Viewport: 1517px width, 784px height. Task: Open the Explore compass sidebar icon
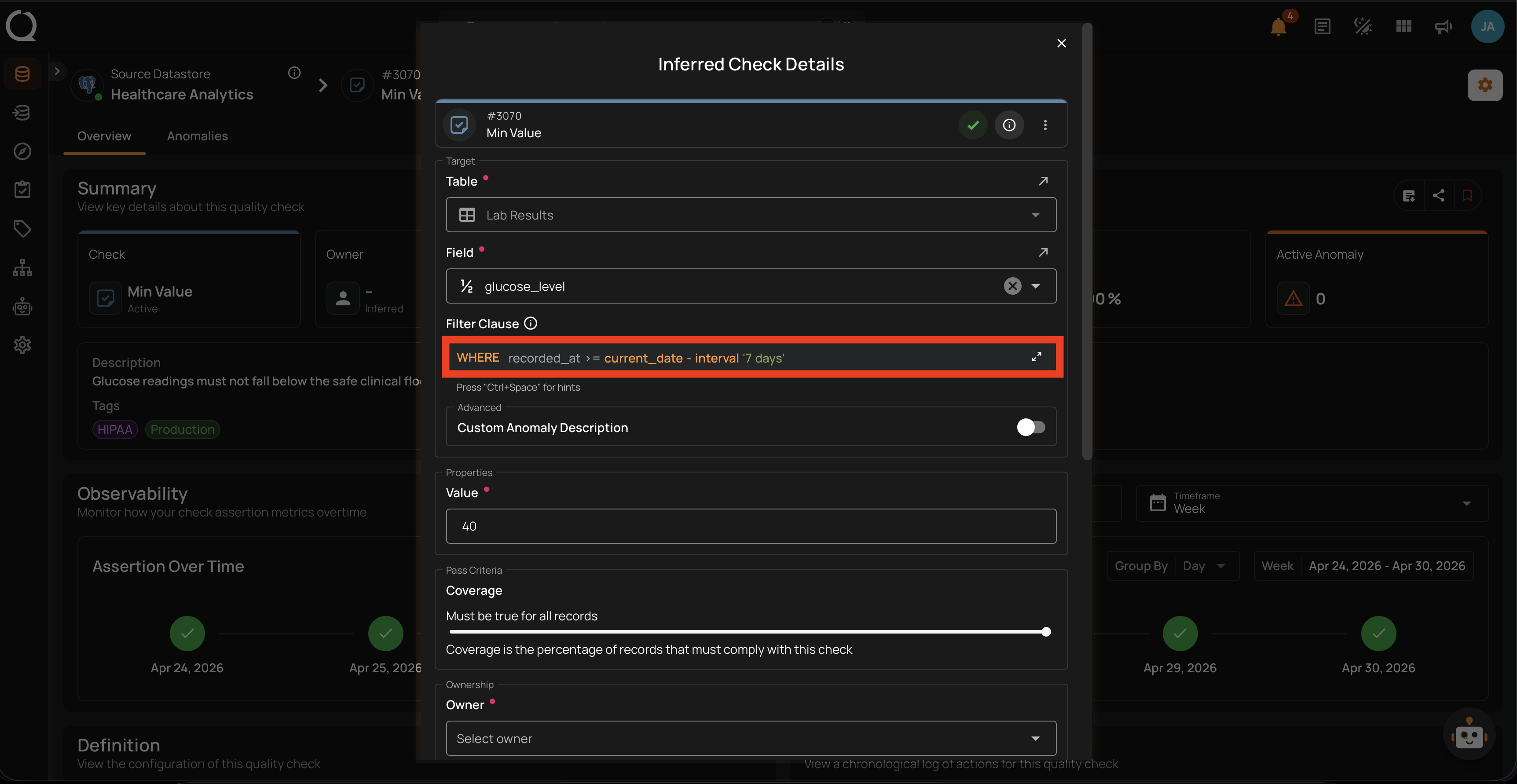click(x=22, y=151)
